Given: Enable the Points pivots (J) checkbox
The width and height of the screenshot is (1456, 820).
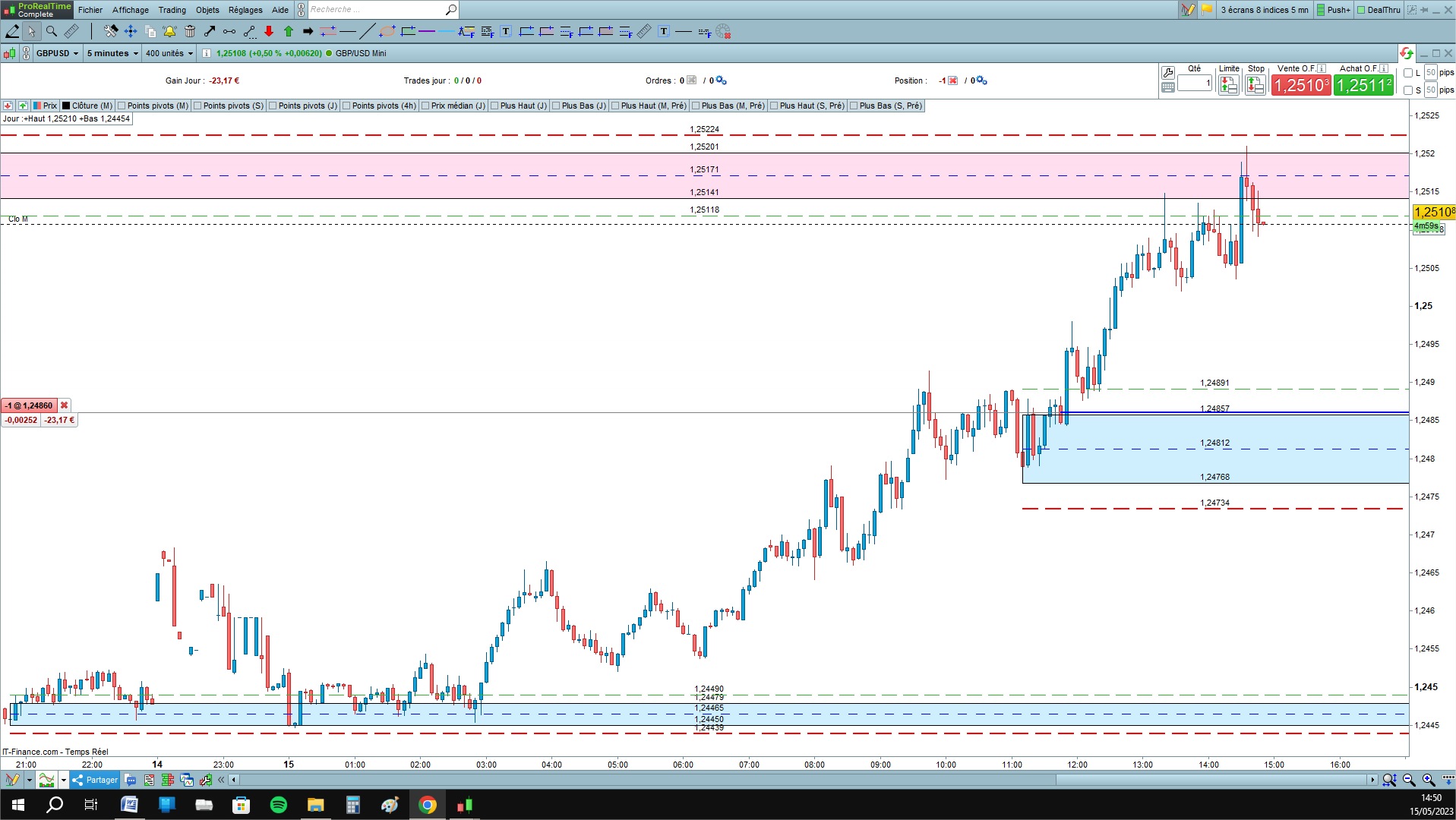Looking at the screenshot, I should (x=273, y=106).
